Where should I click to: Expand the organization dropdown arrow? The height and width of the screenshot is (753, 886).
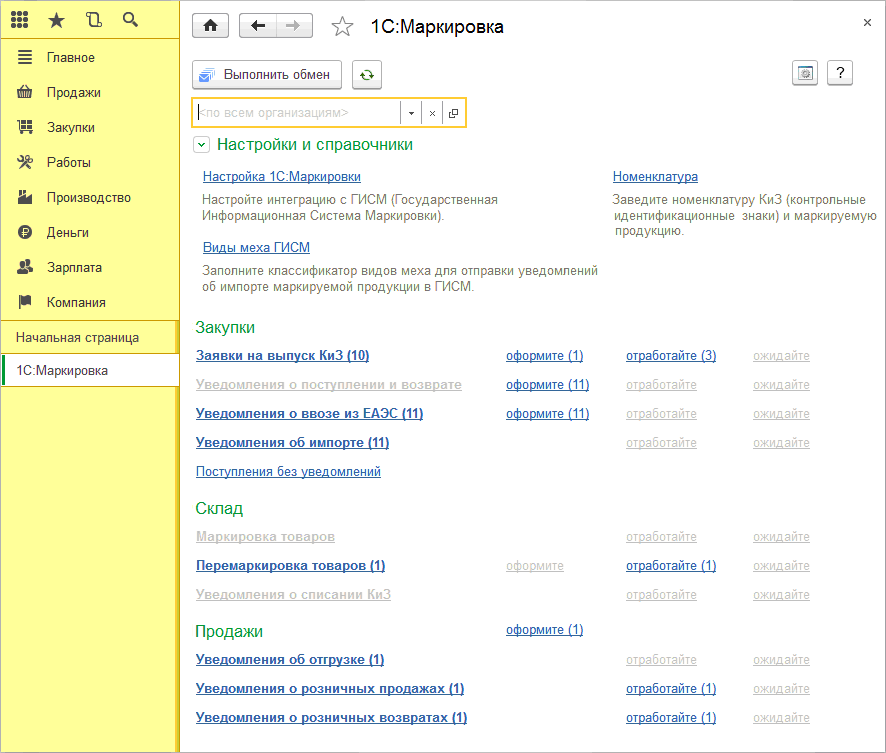[411, 113]
